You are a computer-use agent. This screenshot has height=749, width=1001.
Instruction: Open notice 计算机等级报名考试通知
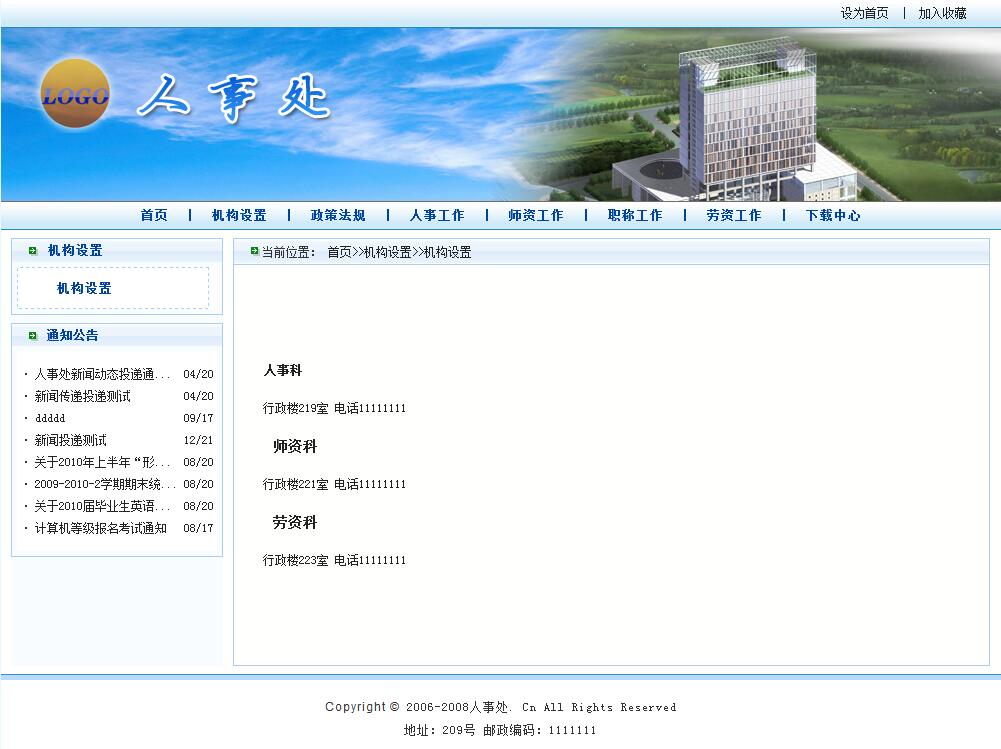[100, 529]
